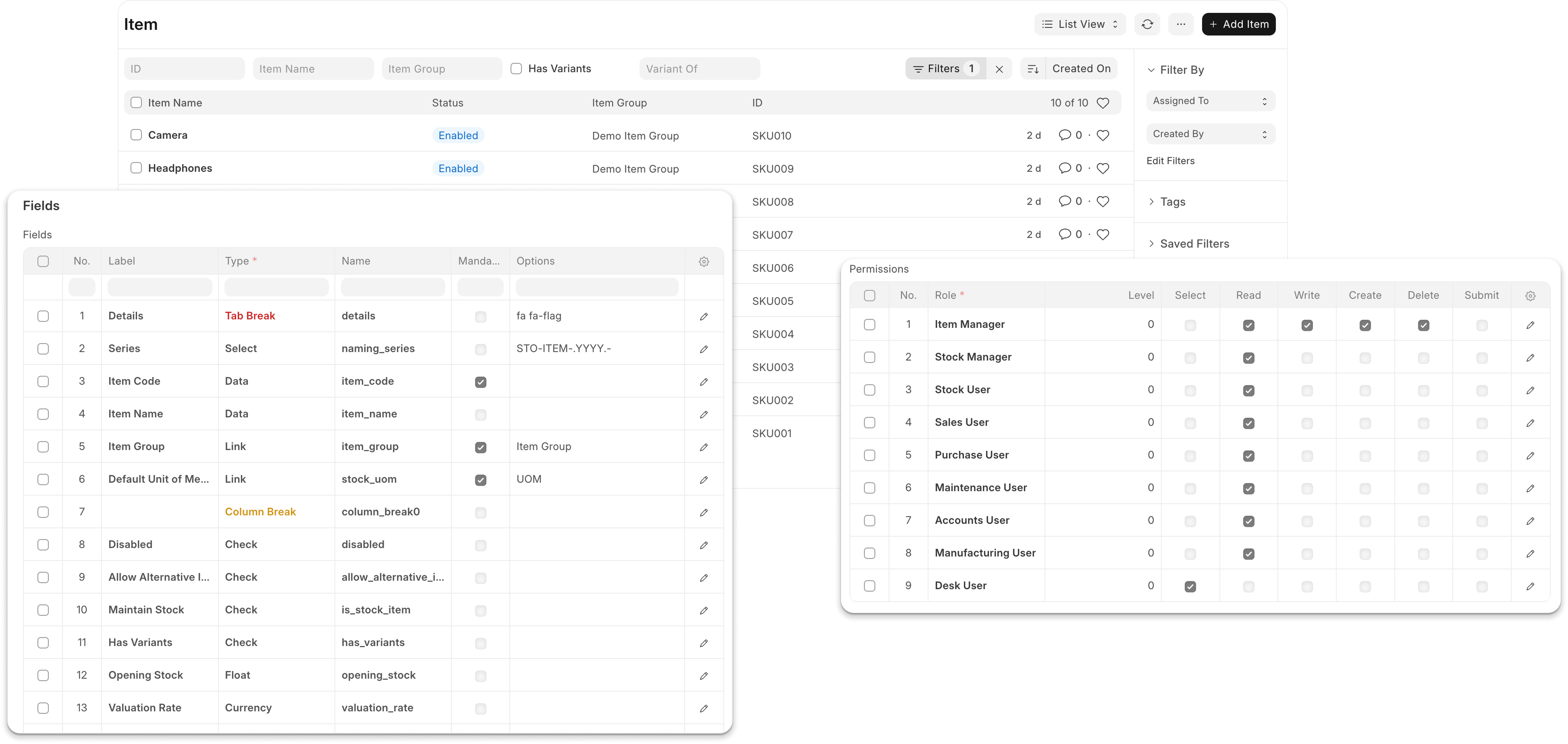This screenshot has height=744, width=1568.
Task: Select all items via header checkbox
Action: [x=136, y=103]
